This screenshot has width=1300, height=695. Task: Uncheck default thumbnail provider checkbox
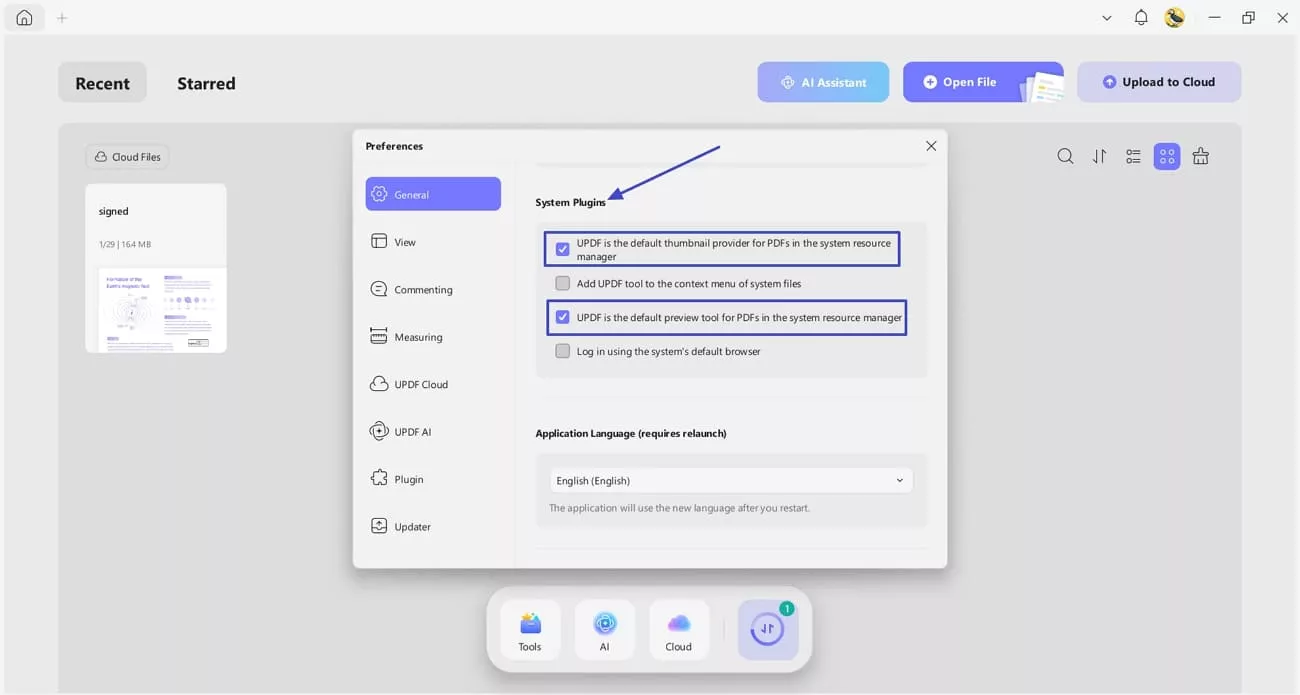[x=563, y=249]
